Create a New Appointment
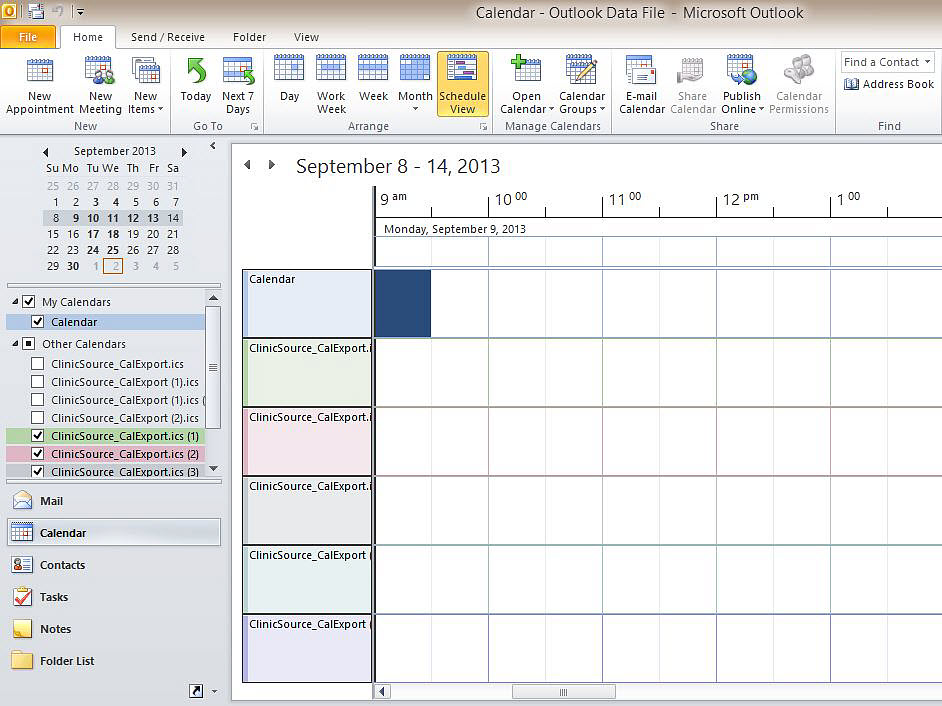 (x=40, y=85)
